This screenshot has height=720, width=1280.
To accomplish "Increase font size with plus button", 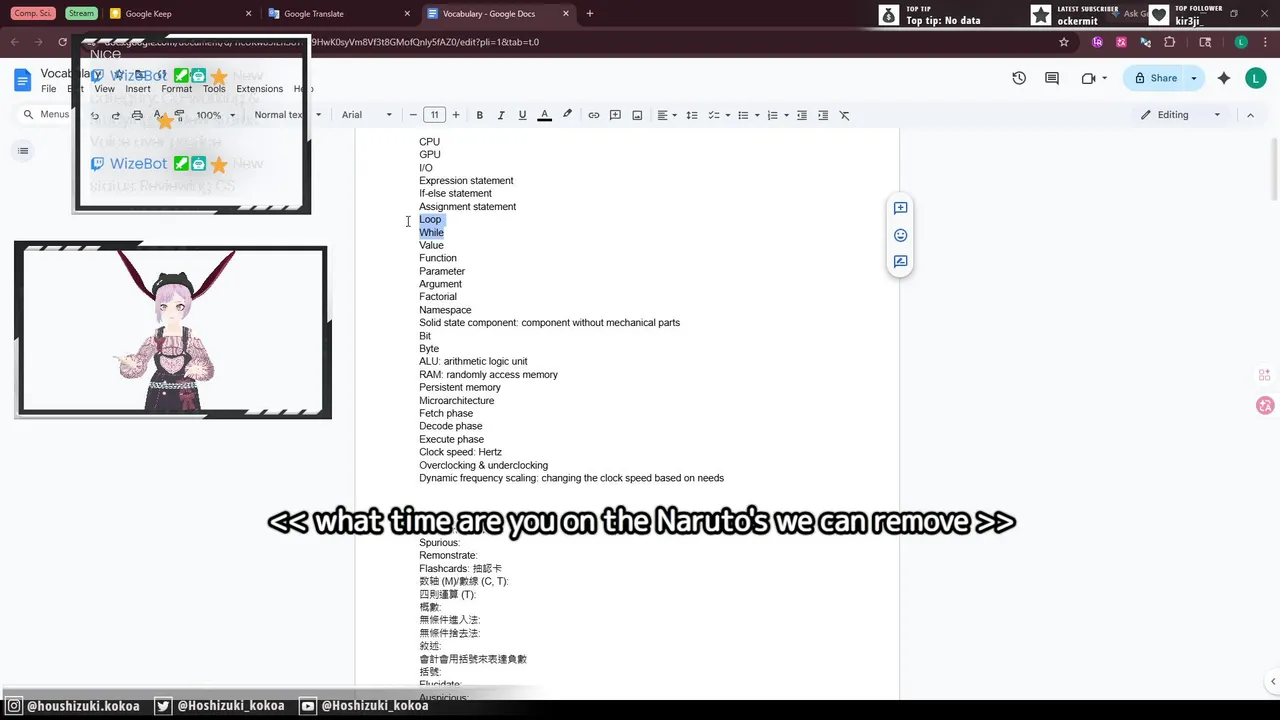I will pos(456,115).
